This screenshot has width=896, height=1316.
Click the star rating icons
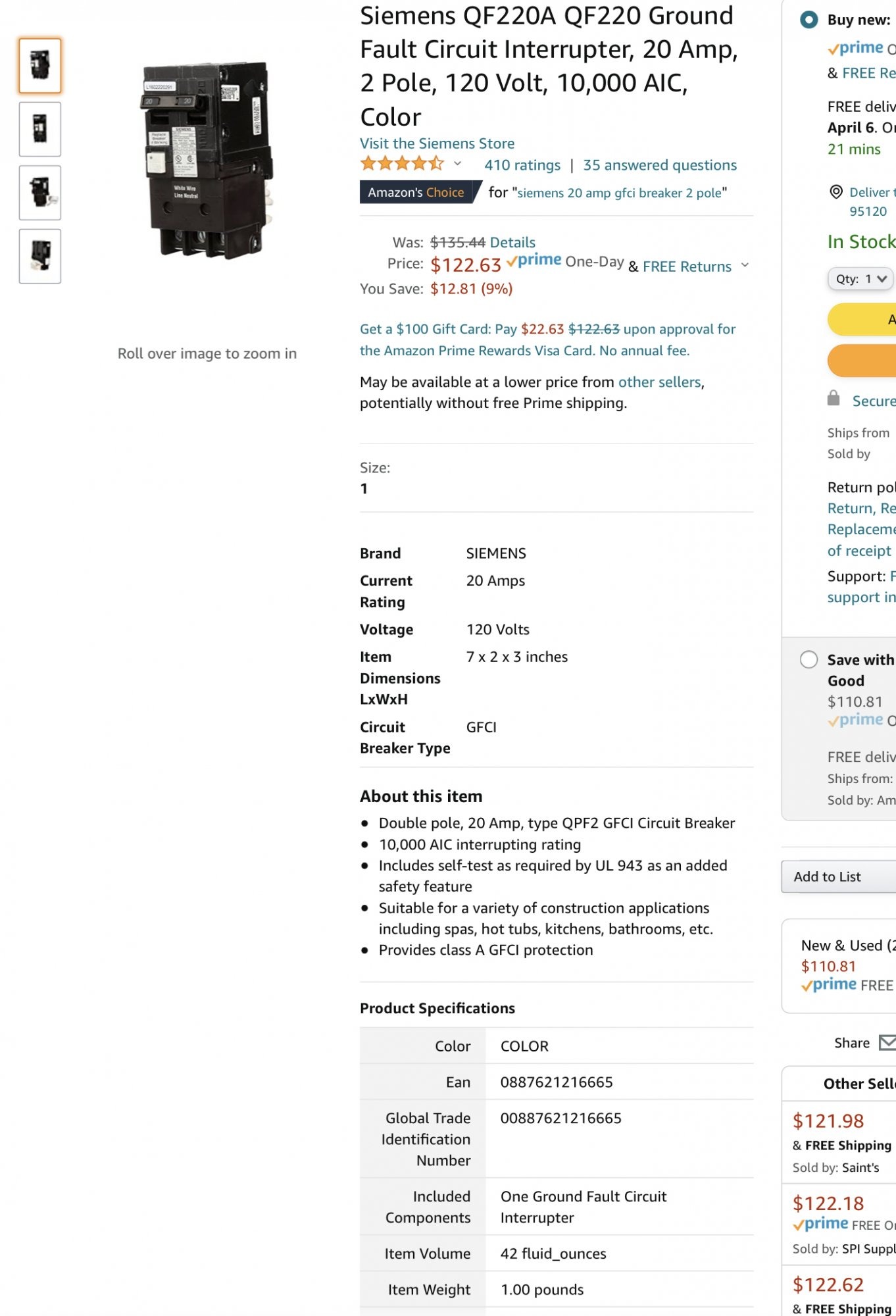[402, 164]
